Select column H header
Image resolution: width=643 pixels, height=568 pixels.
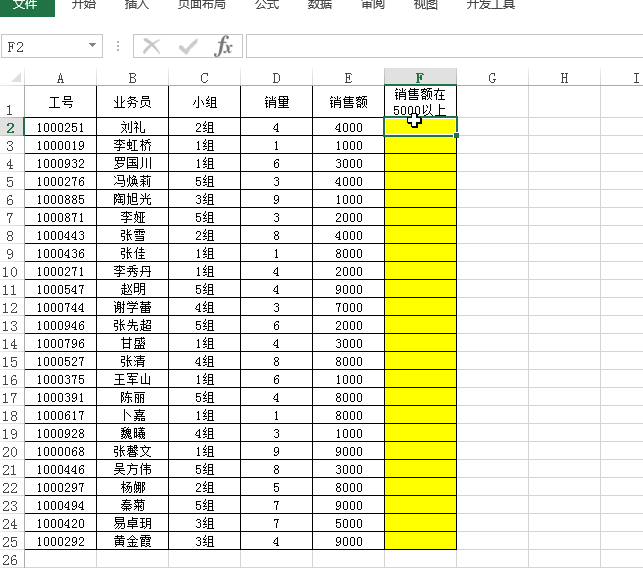tap(564, 78)
